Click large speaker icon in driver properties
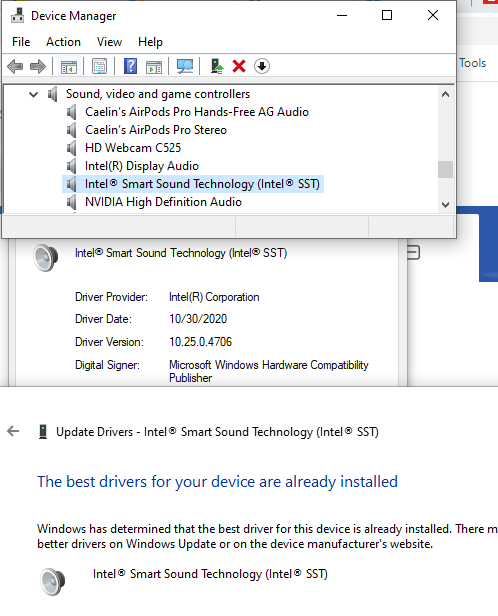Viewport: 498px width, 616px height. (46, 258)
